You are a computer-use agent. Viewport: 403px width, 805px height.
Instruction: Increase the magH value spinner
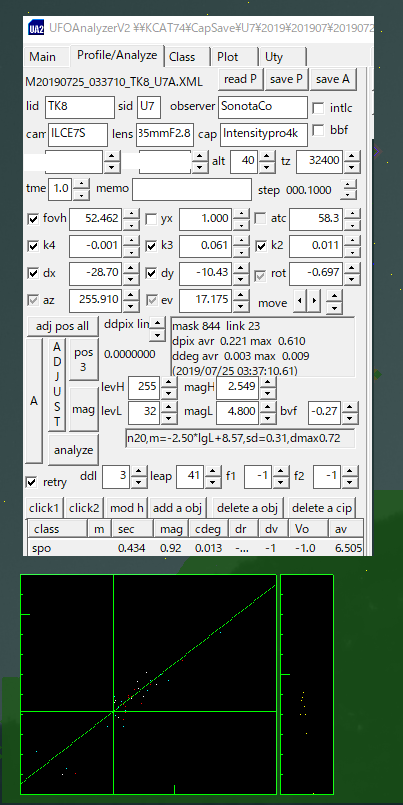[267, 381]
